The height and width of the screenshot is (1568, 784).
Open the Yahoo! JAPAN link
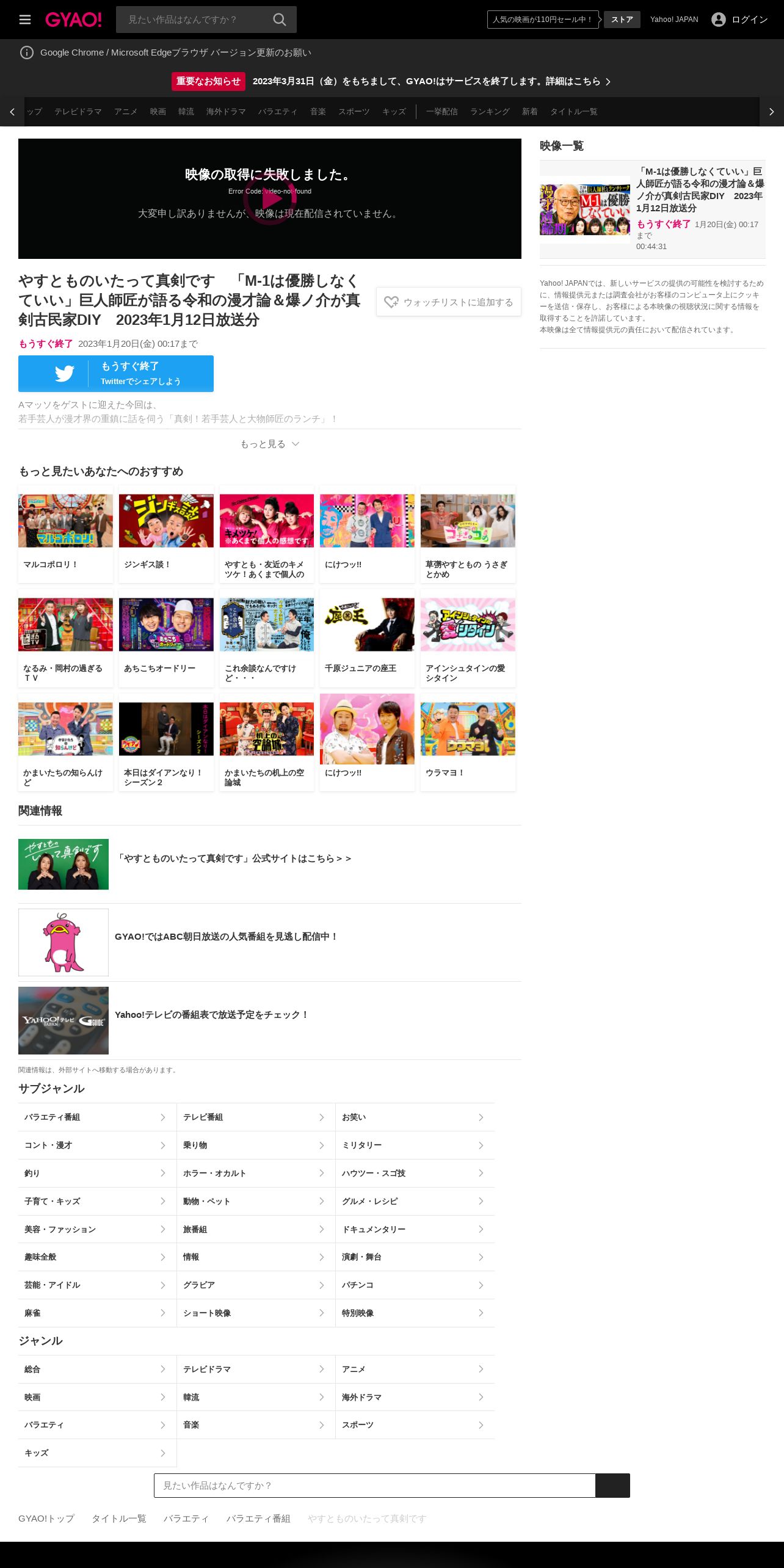tap(674, 20)
